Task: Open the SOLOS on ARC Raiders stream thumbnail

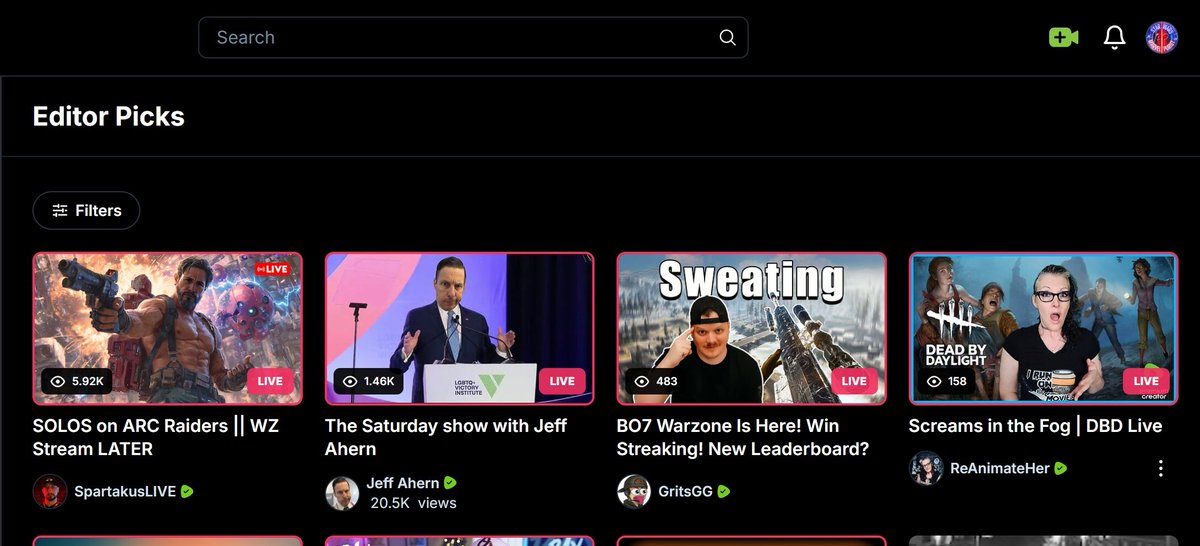Action: (x=168, y=328)
